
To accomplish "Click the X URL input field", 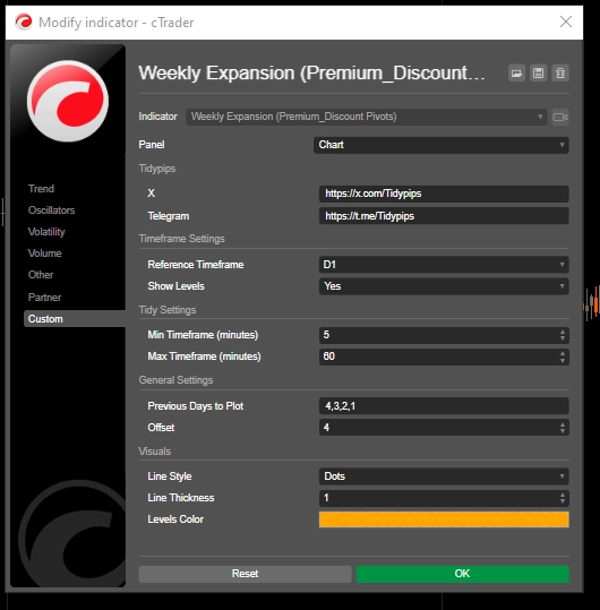I will pyautogui.click(x=444, y=194).
